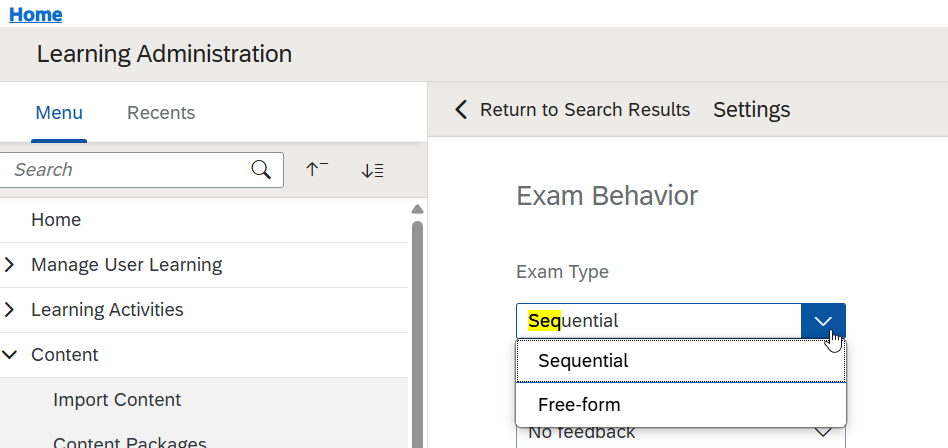
Task: Choose Sequential from the exam type list
Action: [x=583, y=361]
